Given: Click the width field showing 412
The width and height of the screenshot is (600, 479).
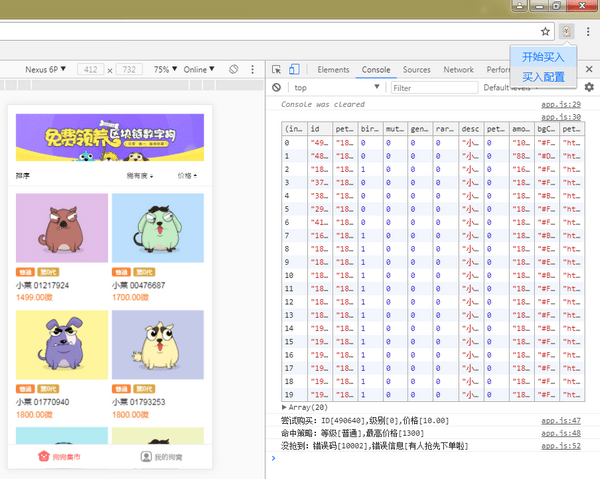Looking at the screenshot, I should [90, 70].
